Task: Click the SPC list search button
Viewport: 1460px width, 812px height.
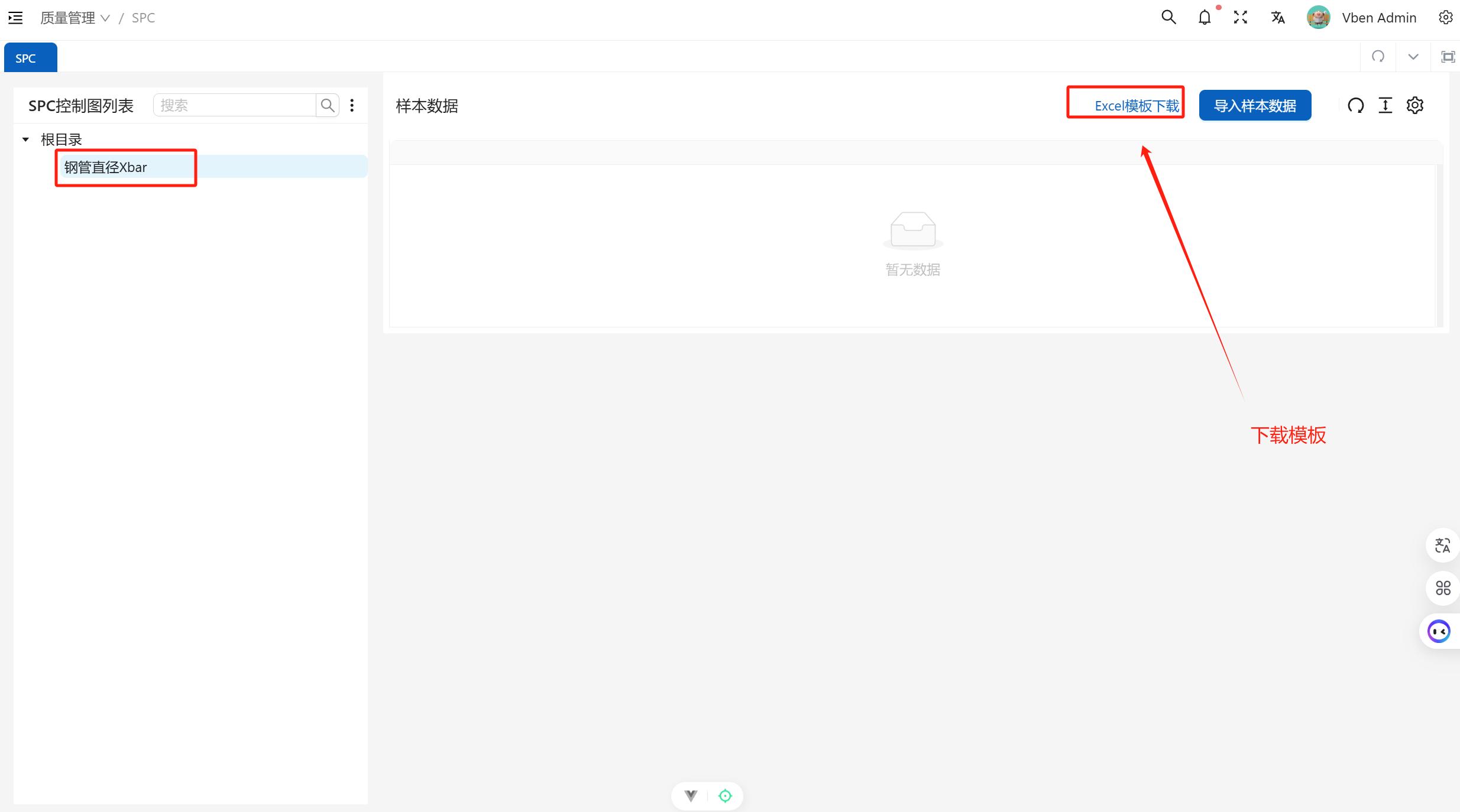Action: pyautogui.click(x=328, y=105)
